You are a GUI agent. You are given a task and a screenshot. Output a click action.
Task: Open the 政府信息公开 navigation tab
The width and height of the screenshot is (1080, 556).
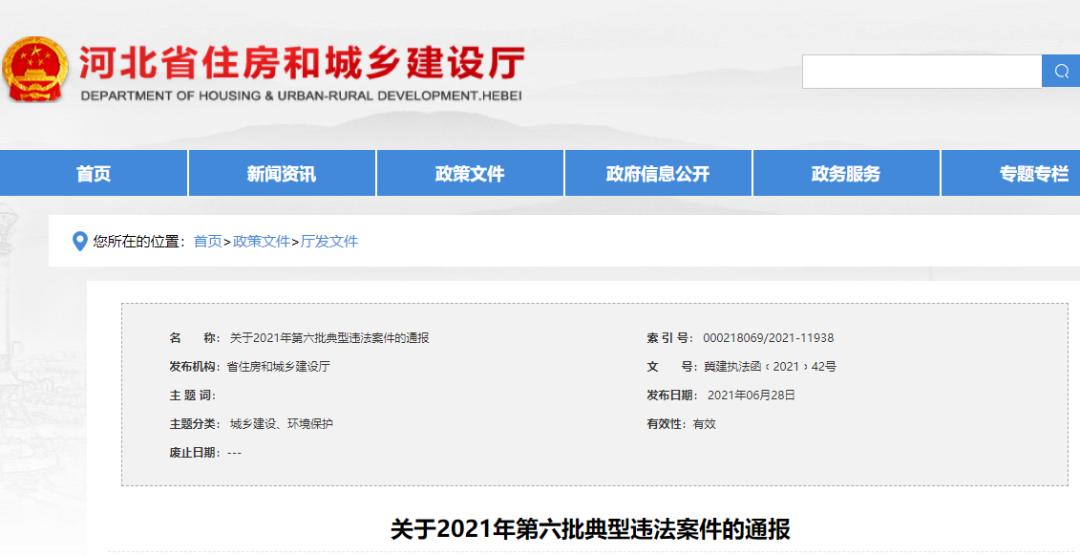tap(658, 174)
